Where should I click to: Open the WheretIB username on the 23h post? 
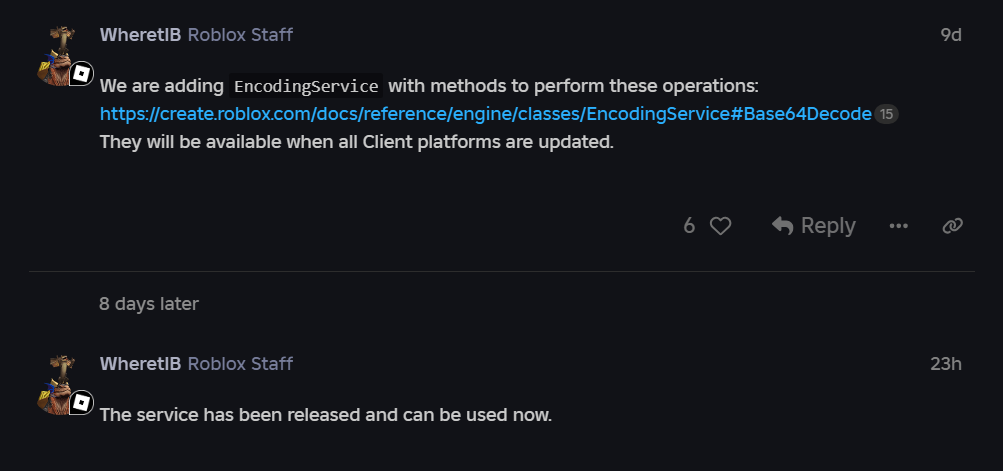[x=140, y=363]
